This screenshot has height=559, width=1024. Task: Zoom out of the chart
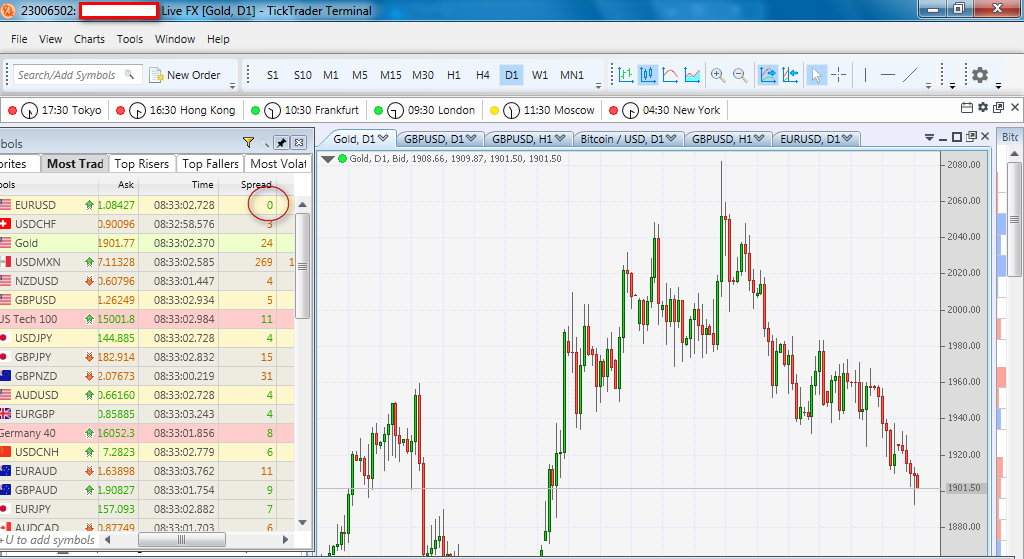pos(740,75)
